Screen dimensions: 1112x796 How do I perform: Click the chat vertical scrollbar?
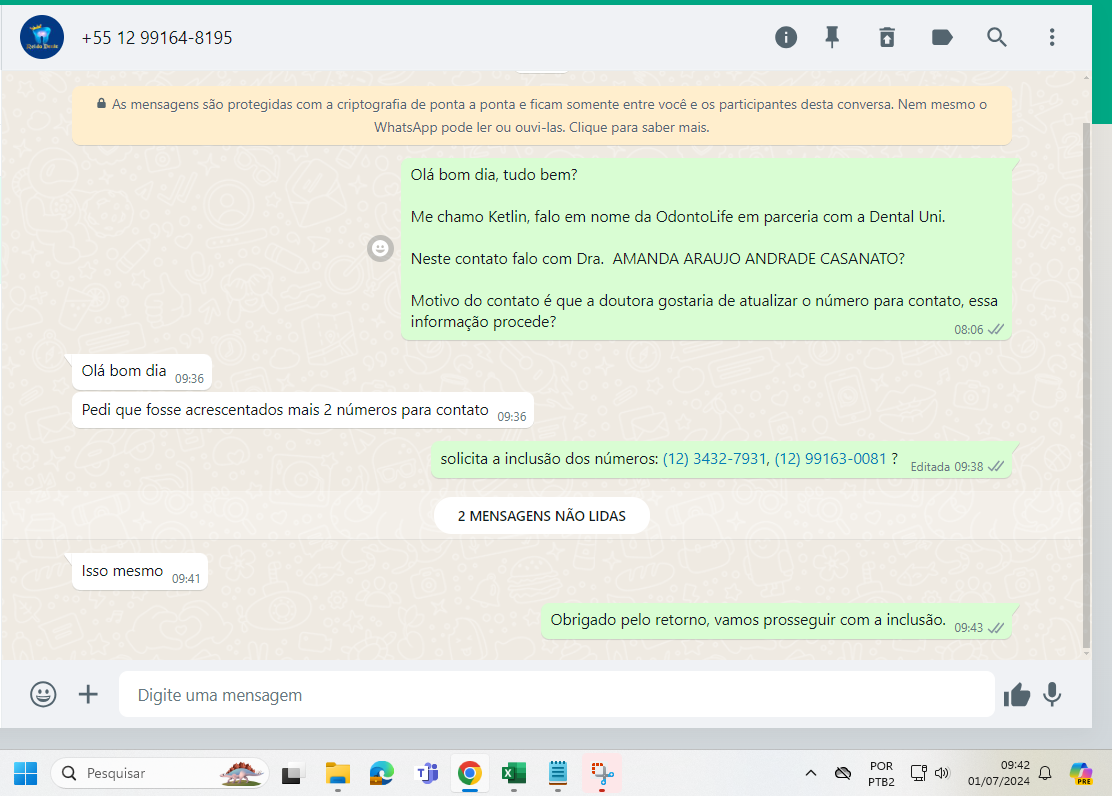(x=1086, y=383)
